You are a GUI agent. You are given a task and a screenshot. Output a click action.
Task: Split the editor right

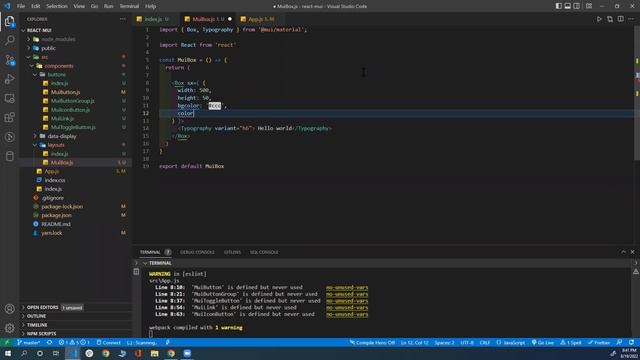(x=620, y=19)
